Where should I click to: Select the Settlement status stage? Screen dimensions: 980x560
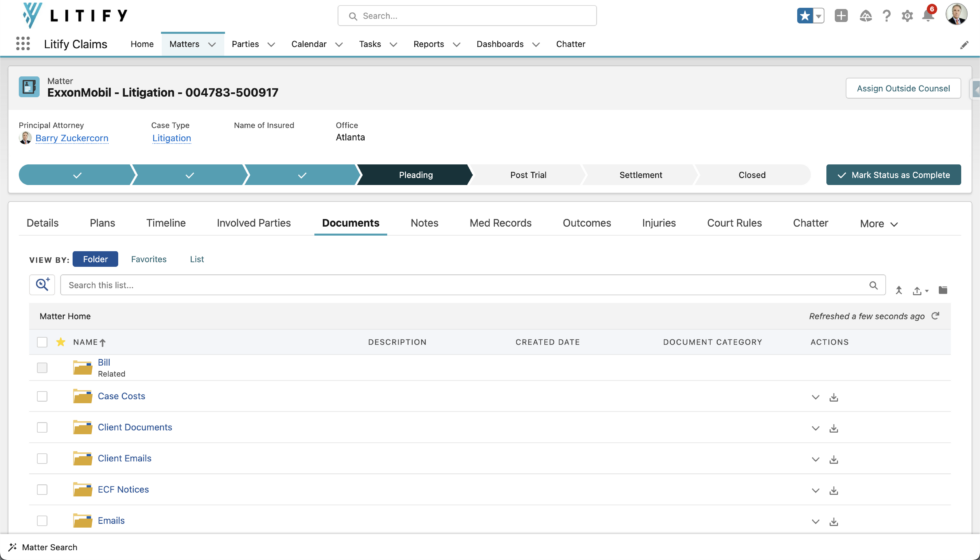pos(641,175)
